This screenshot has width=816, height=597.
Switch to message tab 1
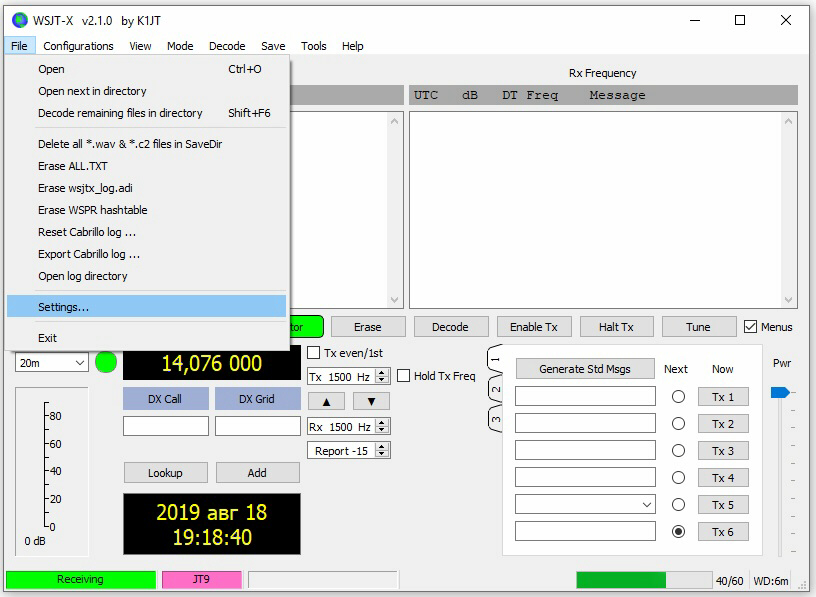click(x=495, y=359)
